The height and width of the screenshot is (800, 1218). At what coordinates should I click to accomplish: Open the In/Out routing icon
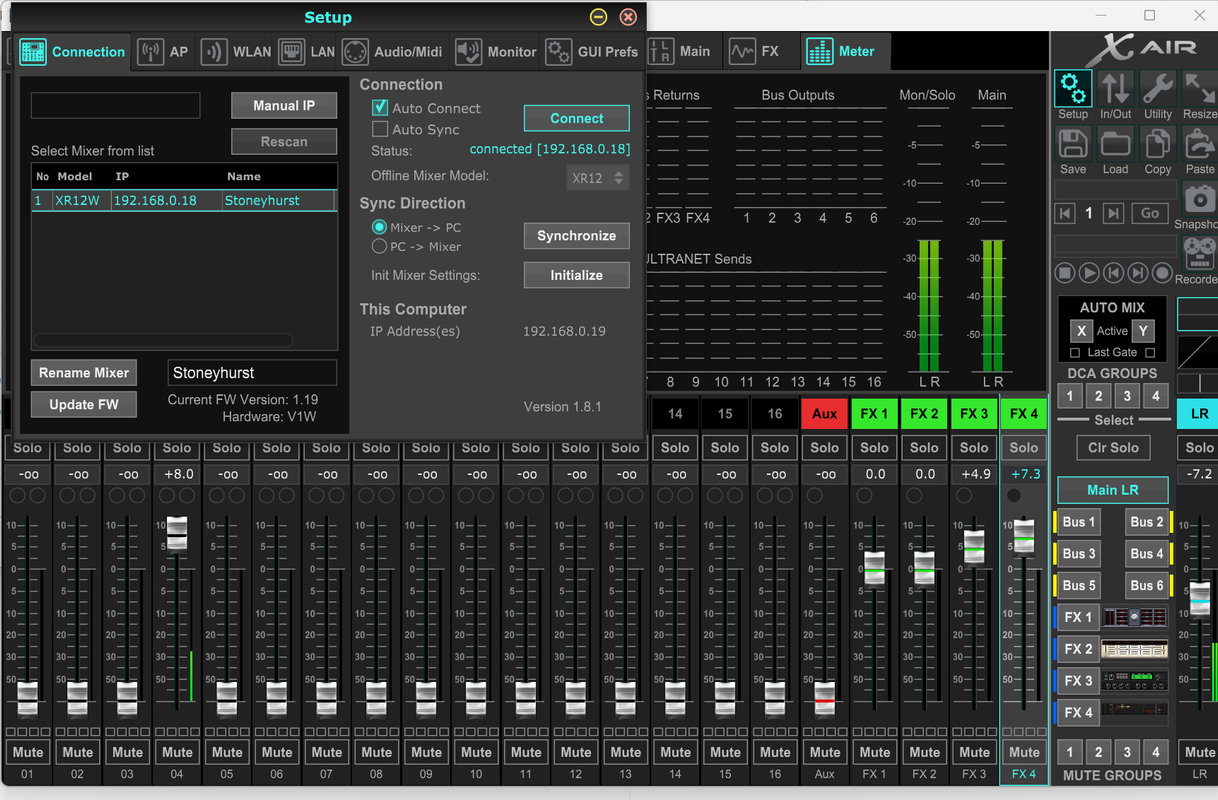pyautogui.click(x=1115, y=89)
